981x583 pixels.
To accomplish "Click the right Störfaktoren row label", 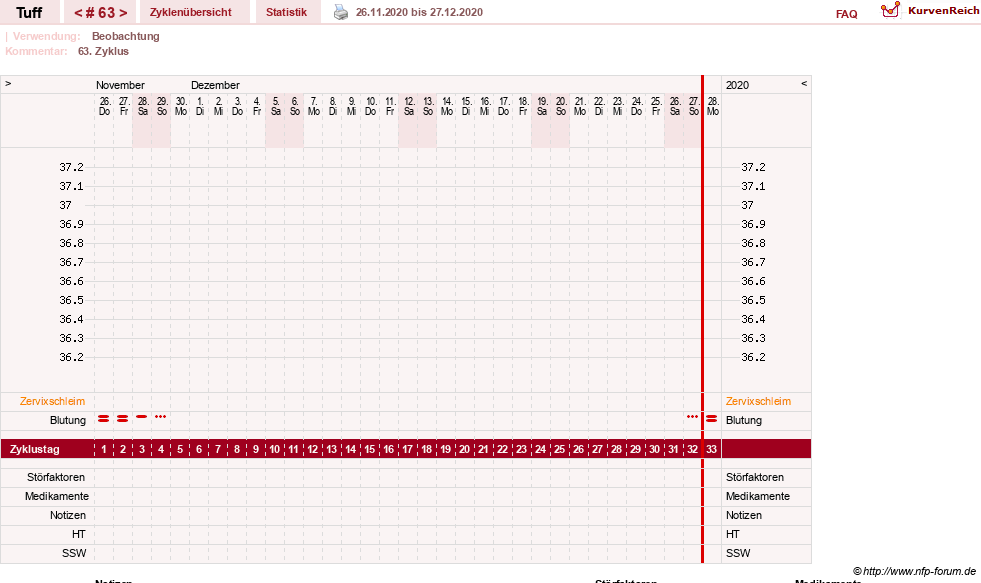I will click(x=755, y=477).
